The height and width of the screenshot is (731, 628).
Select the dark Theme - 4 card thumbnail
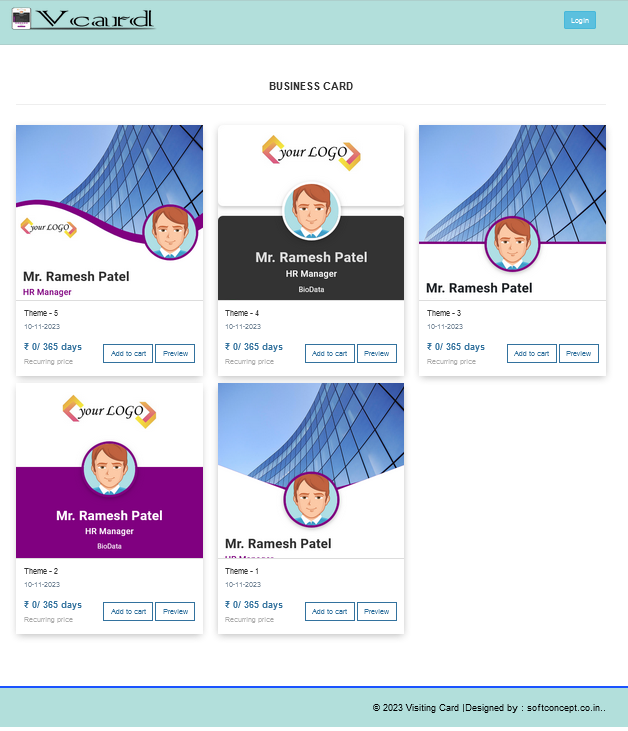pyautogui.click(x=311, y=213)
